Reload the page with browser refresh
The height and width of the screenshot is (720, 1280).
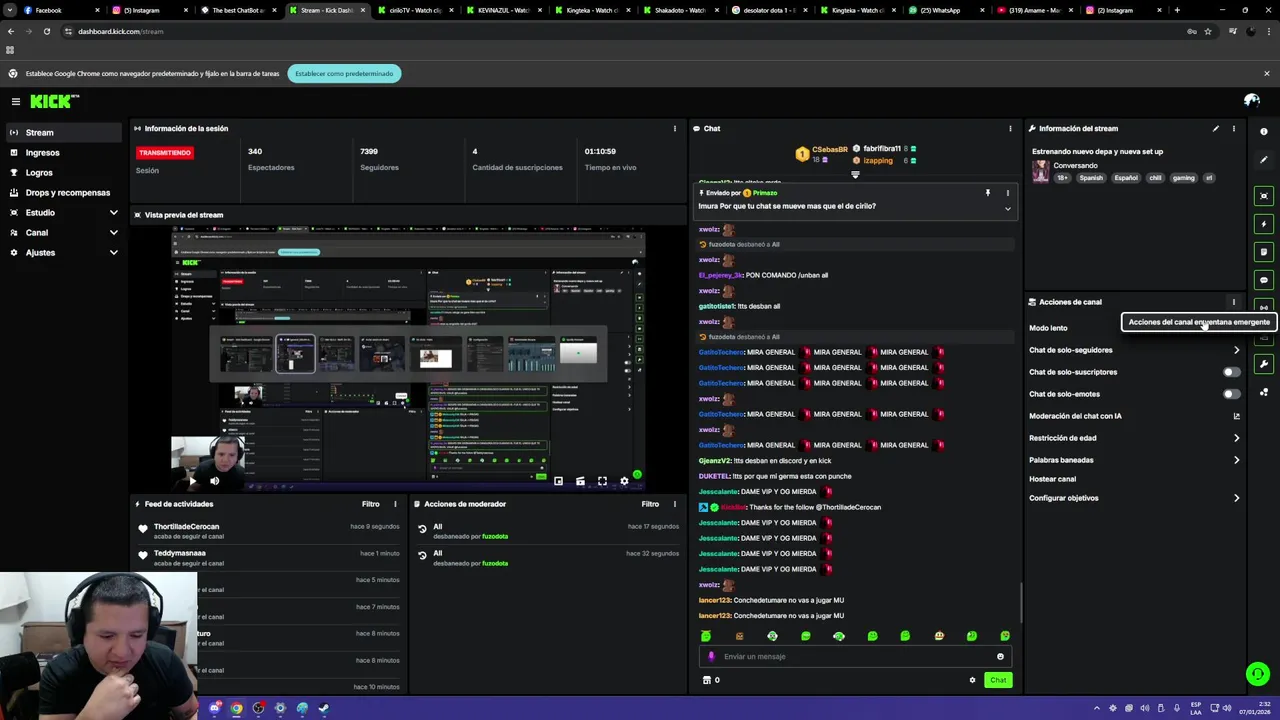46,31
